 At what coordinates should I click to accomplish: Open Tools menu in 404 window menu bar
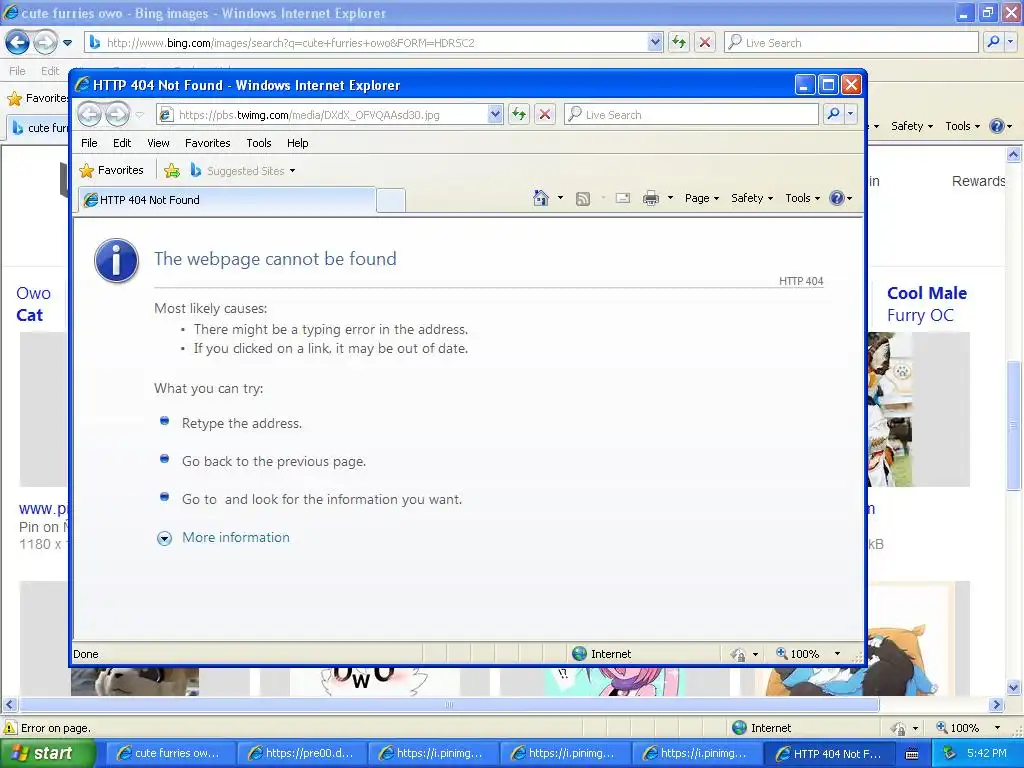coord(259,143)
